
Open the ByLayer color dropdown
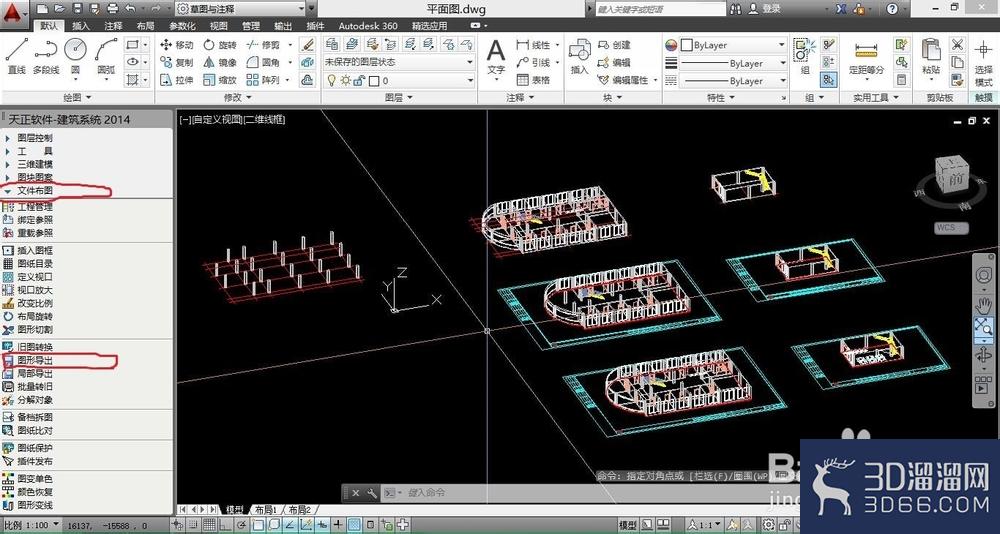point(733,45)
